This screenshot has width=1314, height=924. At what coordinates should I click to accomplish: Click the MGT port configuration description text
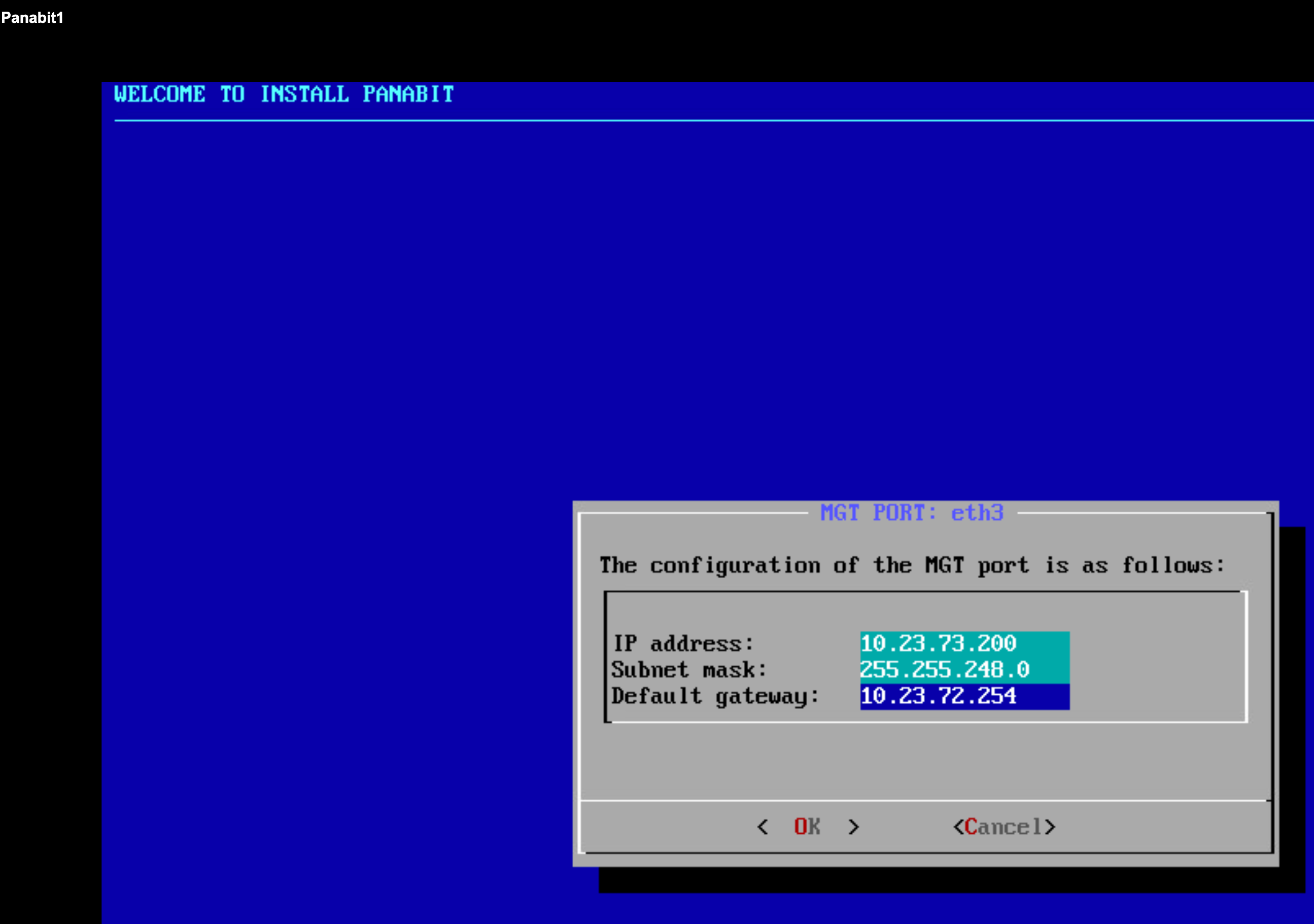click(x=912, y=565)
